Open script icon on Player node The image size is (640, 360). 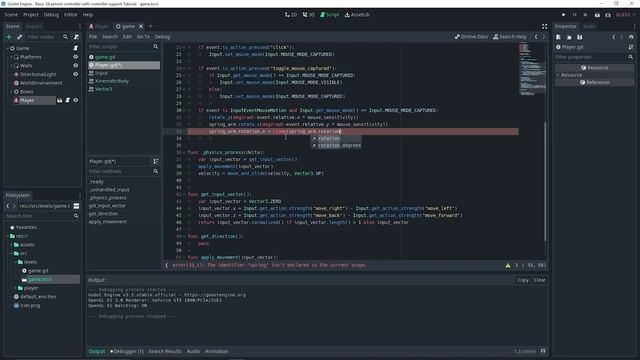(68, 100)
